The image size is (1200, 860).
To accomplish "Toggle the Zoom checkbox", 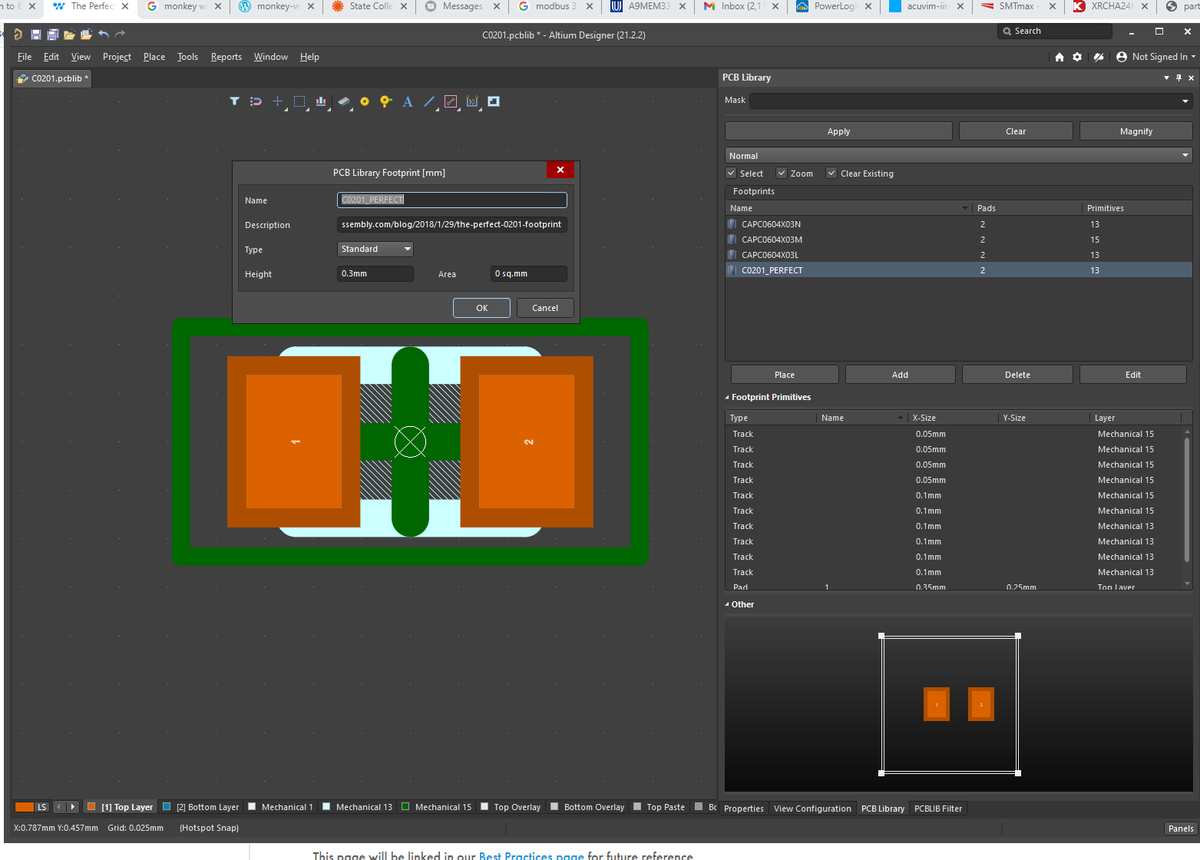I will tap(782, 173).
